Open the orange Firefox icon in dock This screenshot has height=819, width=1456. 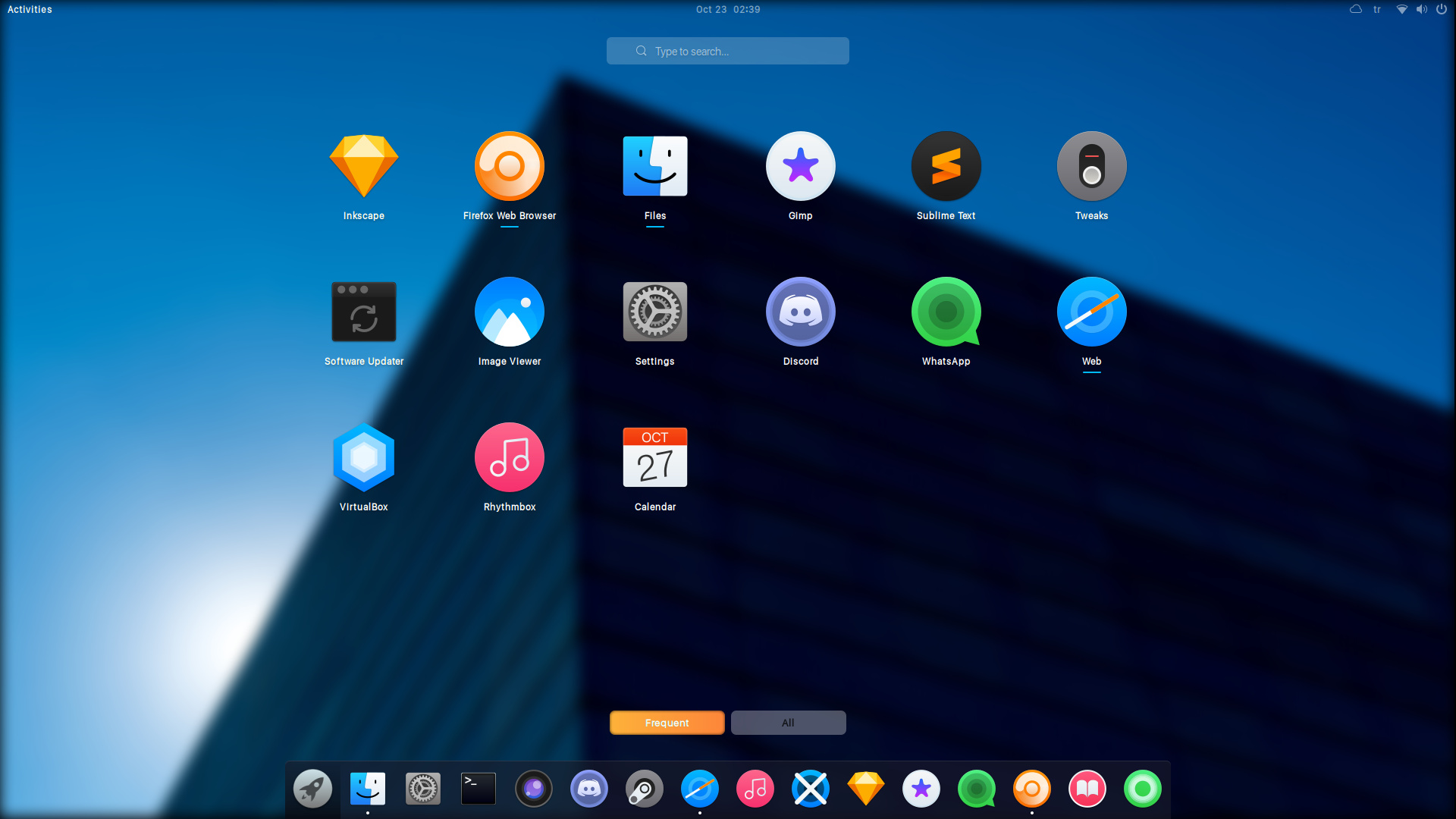pyautogui.click(x=1032, y=789)
